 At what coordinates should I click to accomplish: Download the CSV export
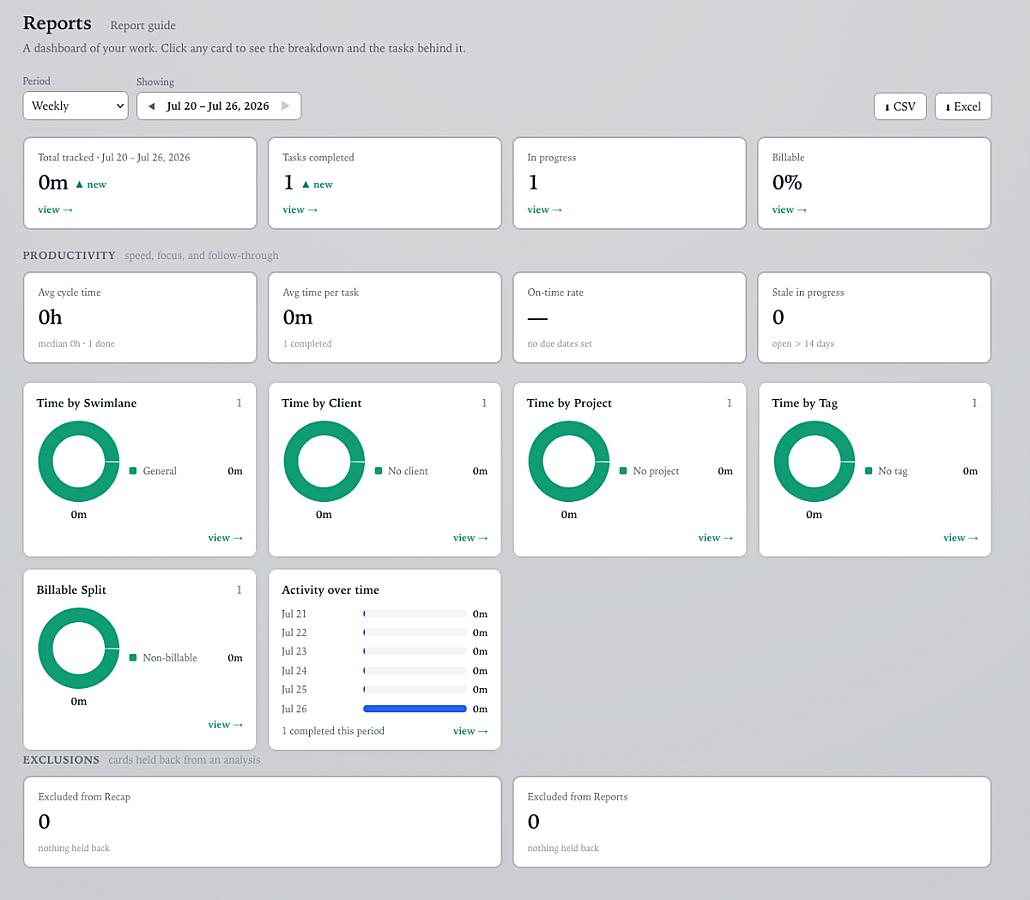[x=900, y=106]
